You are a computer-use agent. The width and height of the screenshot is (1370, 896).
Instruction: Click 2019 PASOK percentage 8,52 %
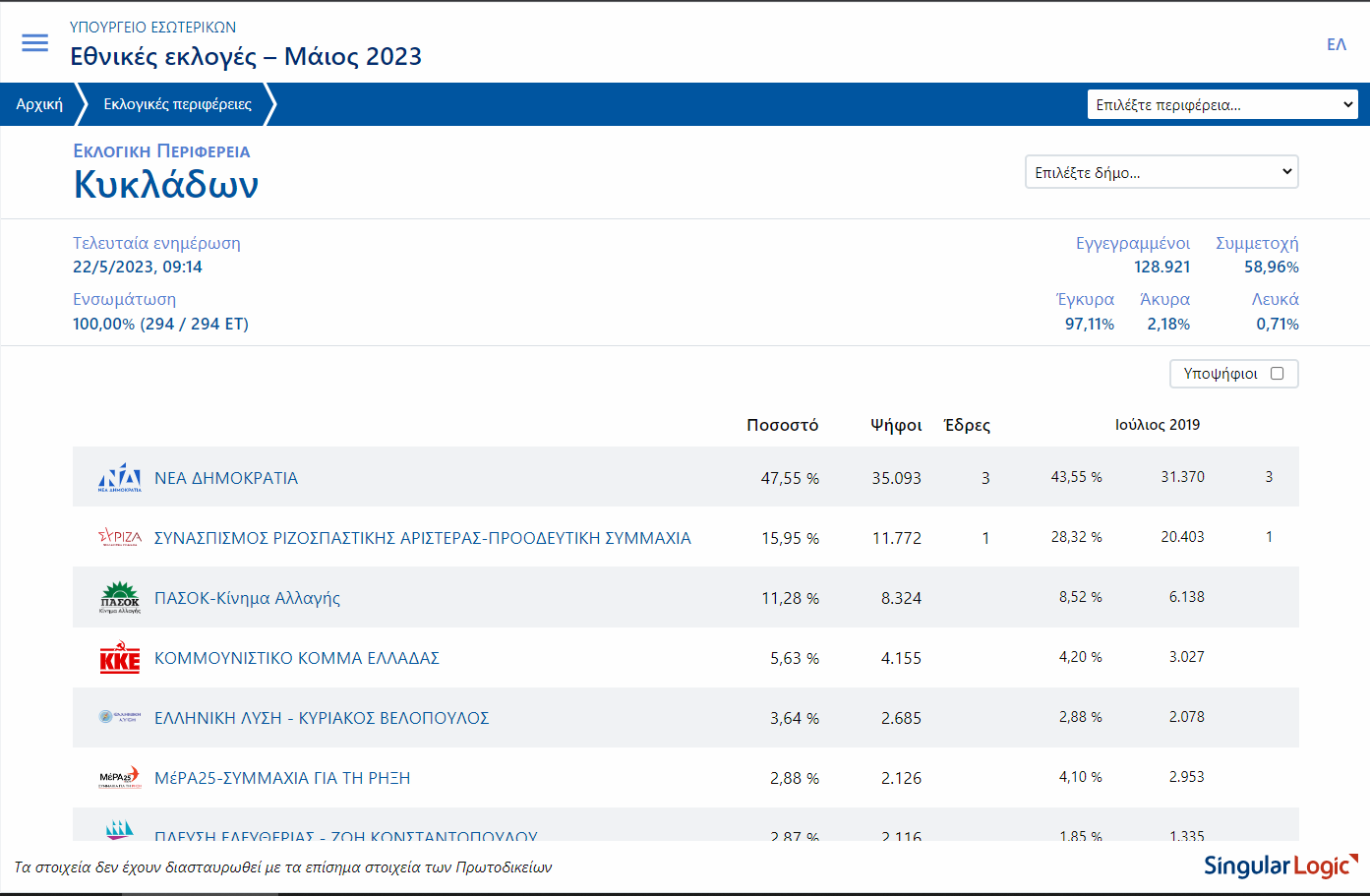point(1081,596)
